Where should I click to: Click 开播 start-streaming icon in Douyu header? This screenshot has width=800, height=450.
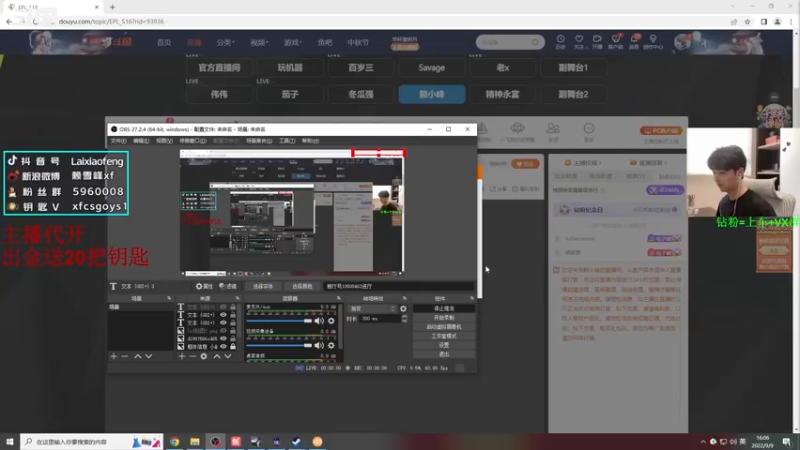pyautogui.click(x=597, y=42)
